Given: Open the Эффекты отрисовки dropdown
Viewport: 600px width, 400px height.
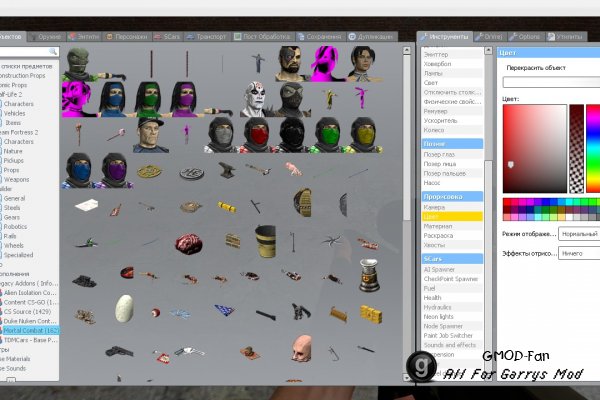Looking at the screenshot, I should pyautogui.click(x=579, y=253).
